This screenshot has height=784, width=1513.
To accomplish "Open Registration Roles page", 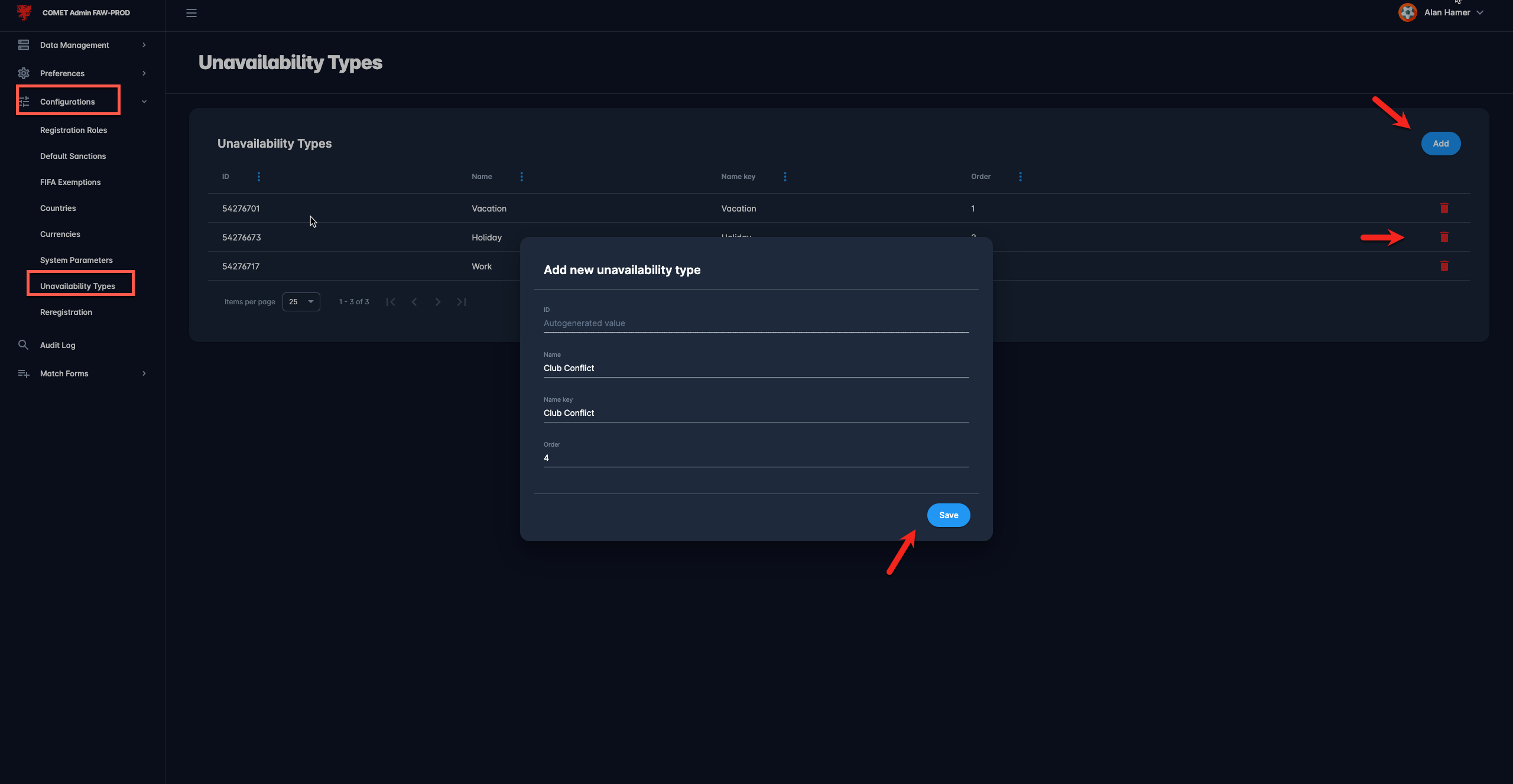I will (x=73, y=130).
